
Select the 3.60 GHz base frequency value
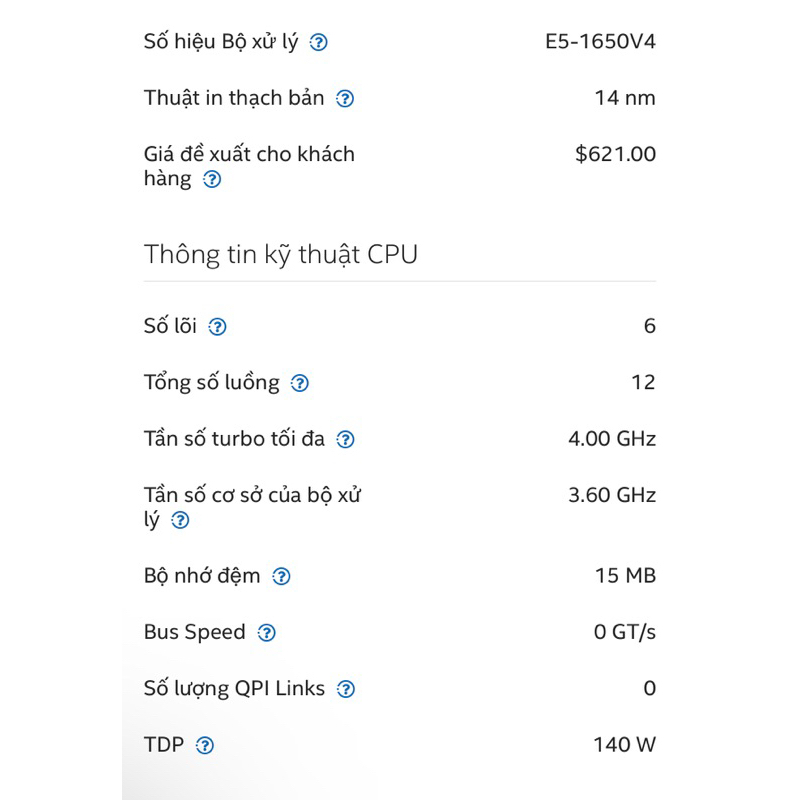[612, 494]
